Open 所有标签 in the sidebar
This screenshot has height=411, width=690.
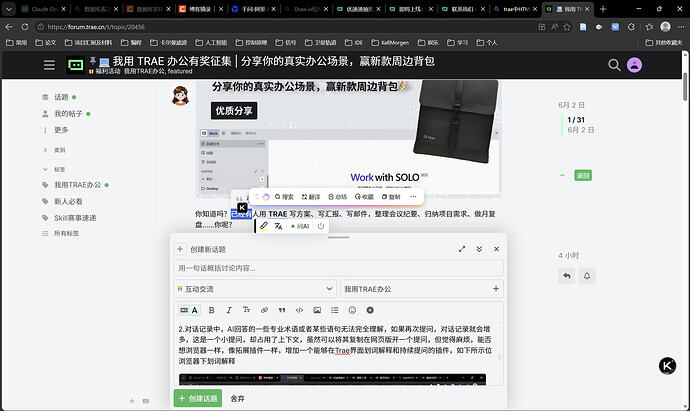pyautogui.click(x=66, y=233)
